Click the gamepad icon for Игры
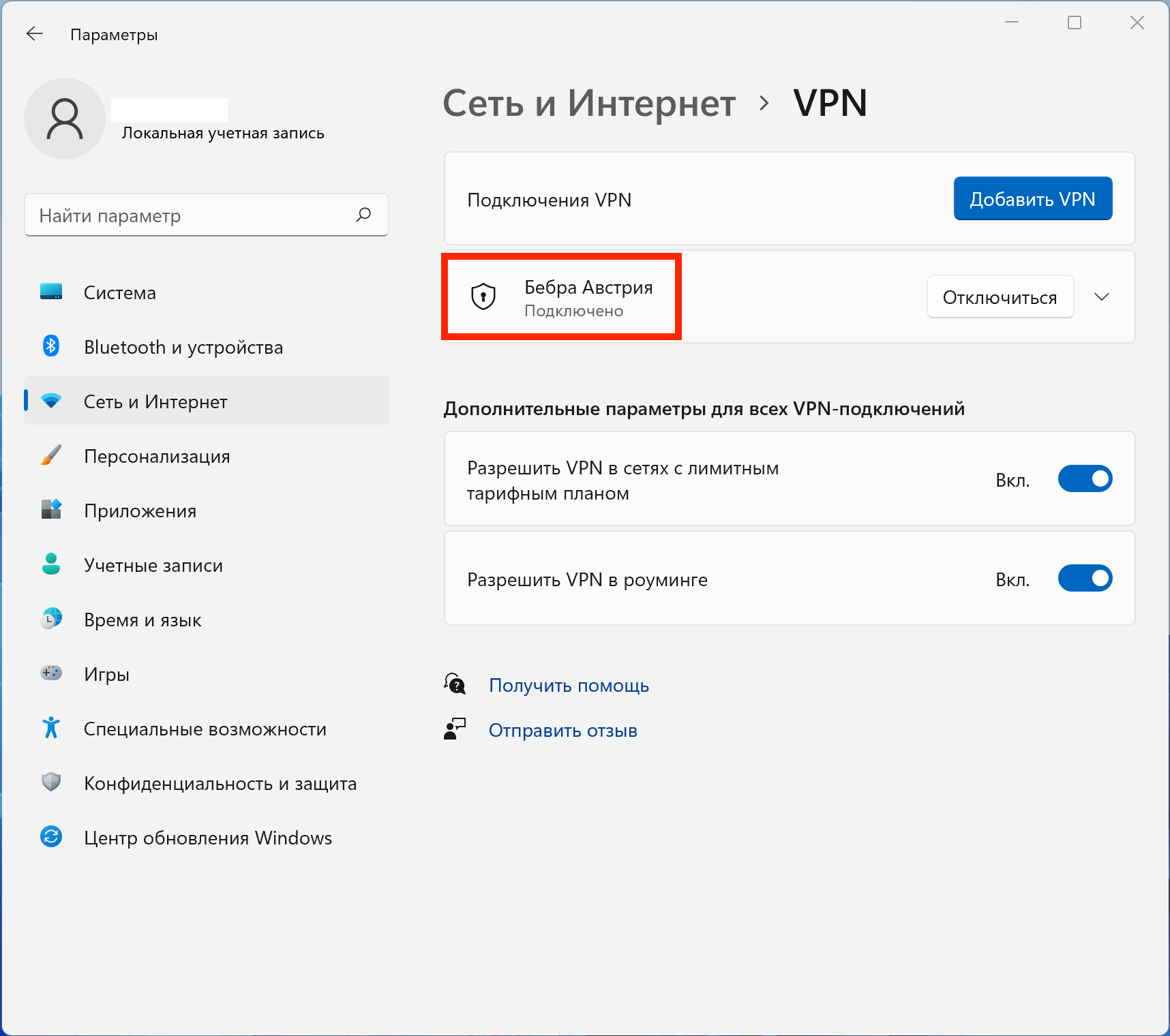This screenshot has width=1170, height=1036. (51, 673)
